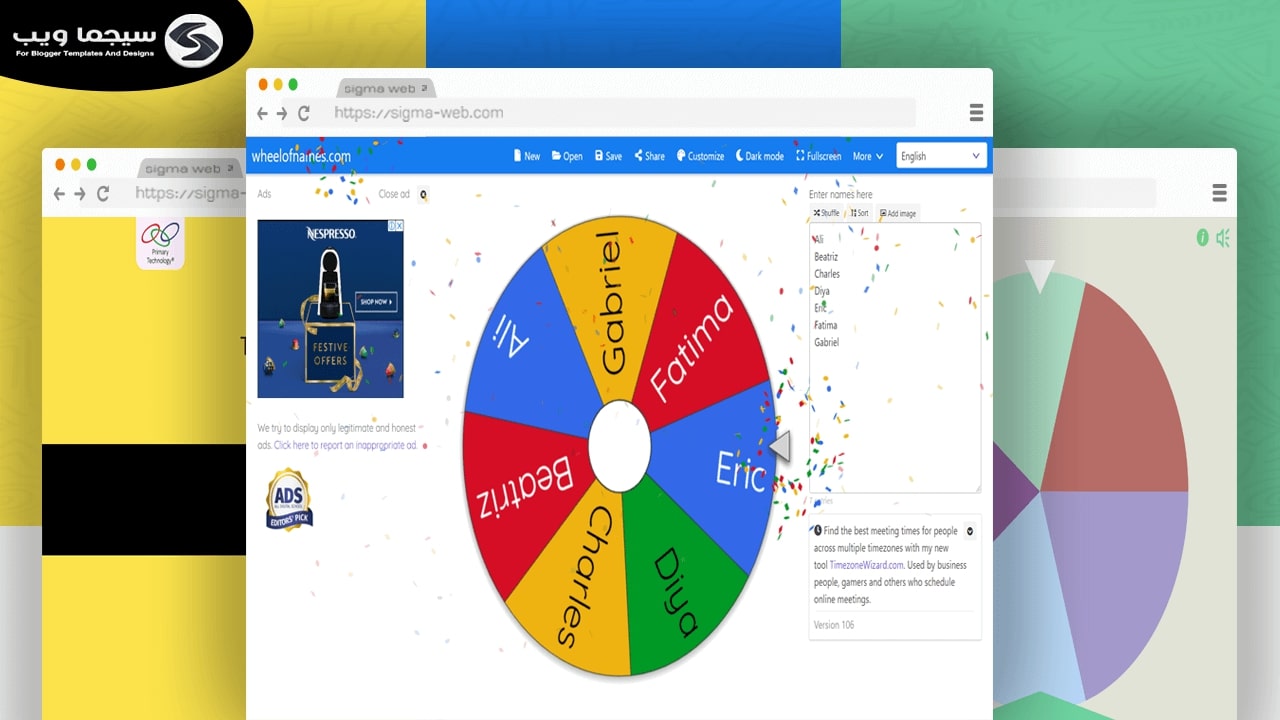Reload the page in front browser window
This screenshot has height=720, width=1280.
tap(304, 114)
